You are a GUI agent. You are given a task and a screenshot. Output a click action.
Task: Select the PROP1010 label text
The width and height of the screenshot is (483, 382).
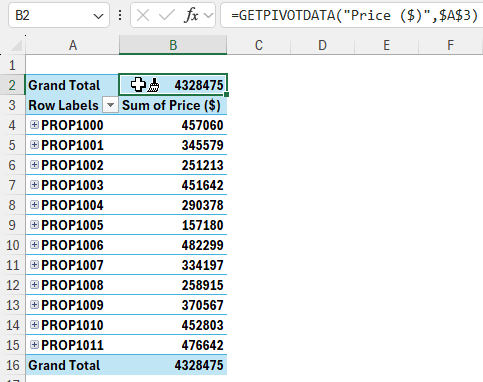(x=72, y=325)
